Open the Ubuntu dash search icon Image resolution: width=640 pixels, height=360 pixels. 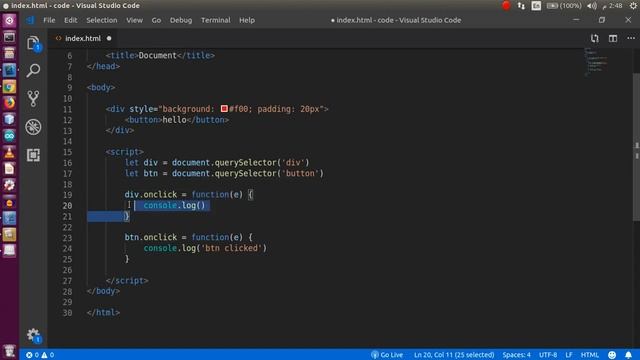(x=9, y=20)
